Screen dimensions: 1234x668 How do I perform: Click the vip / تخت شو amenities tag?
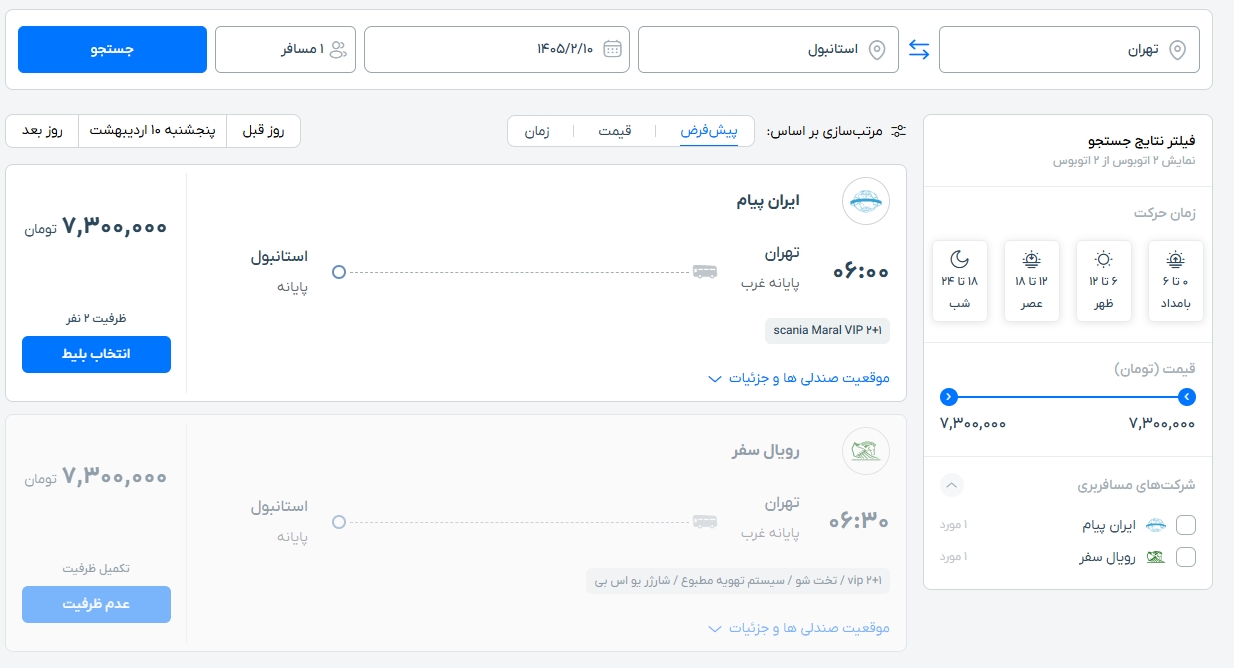tap(738, 580)
